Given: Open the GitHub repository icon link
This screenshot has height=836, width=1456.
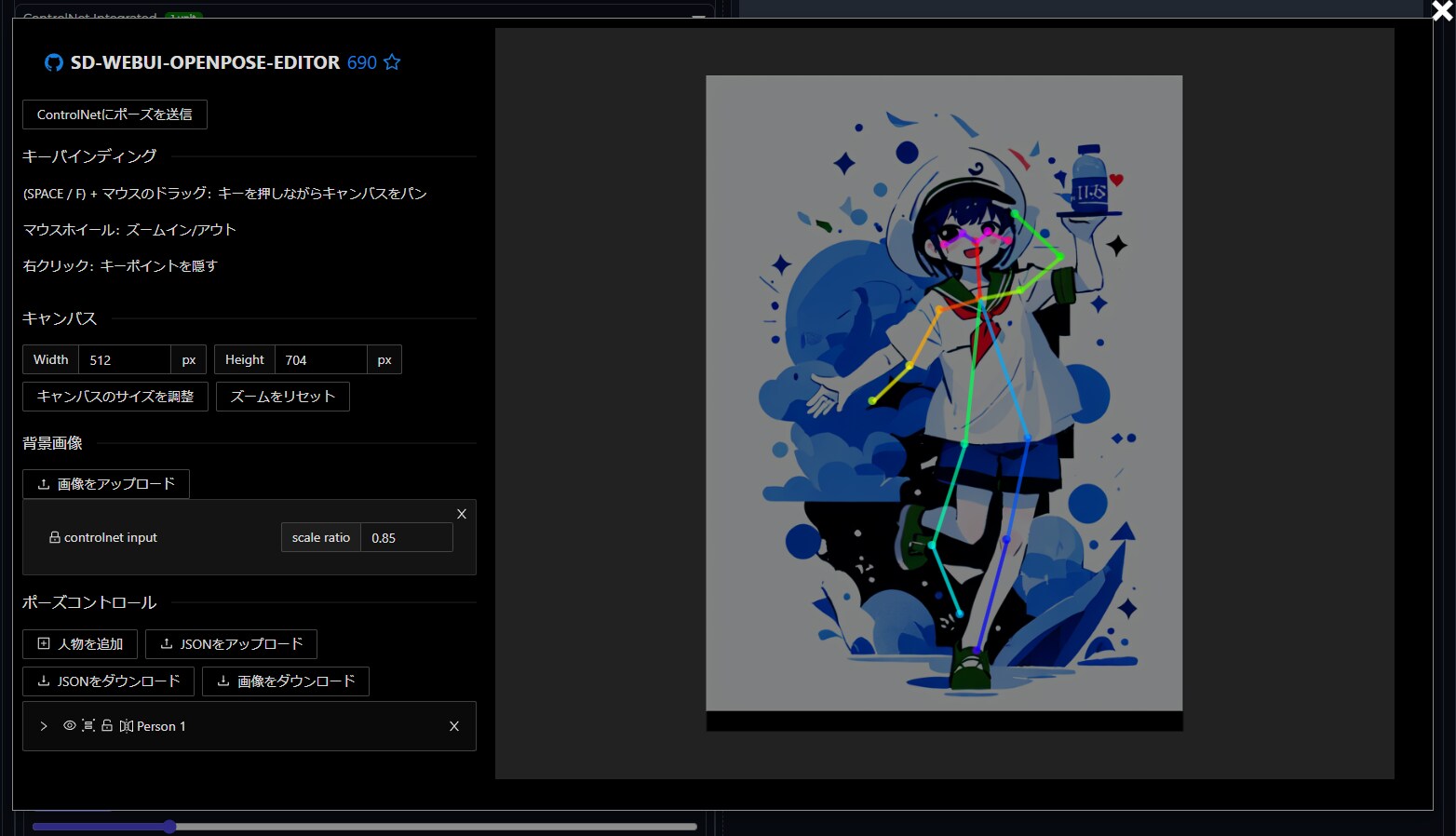Looking at the screenshot, I should 54,62.
